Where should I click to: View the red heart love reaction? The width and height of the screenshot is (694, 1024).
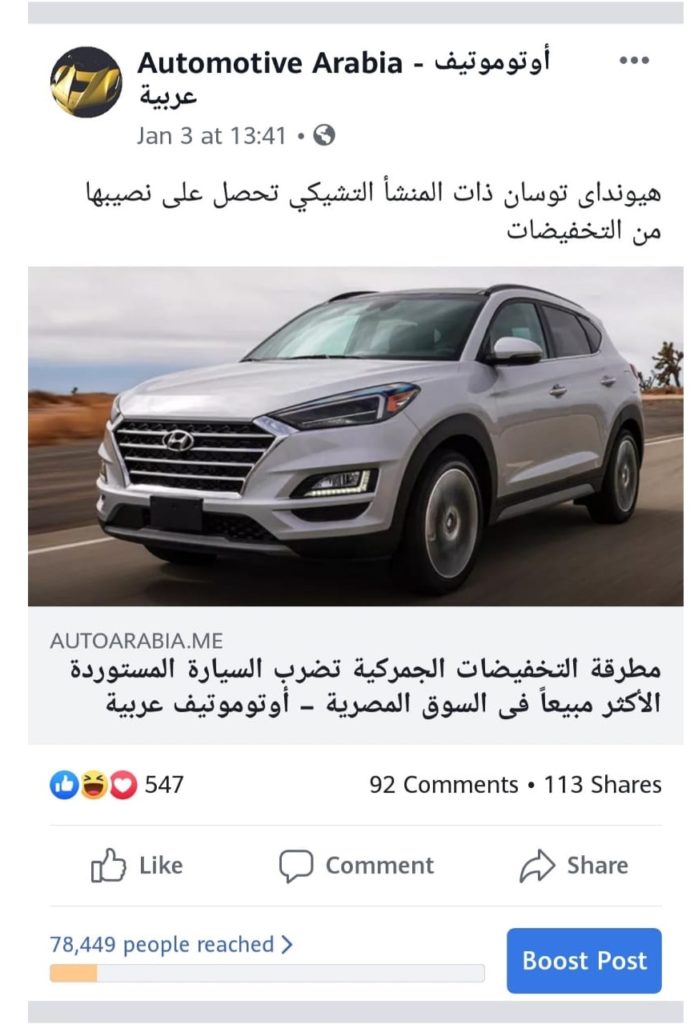123,785
